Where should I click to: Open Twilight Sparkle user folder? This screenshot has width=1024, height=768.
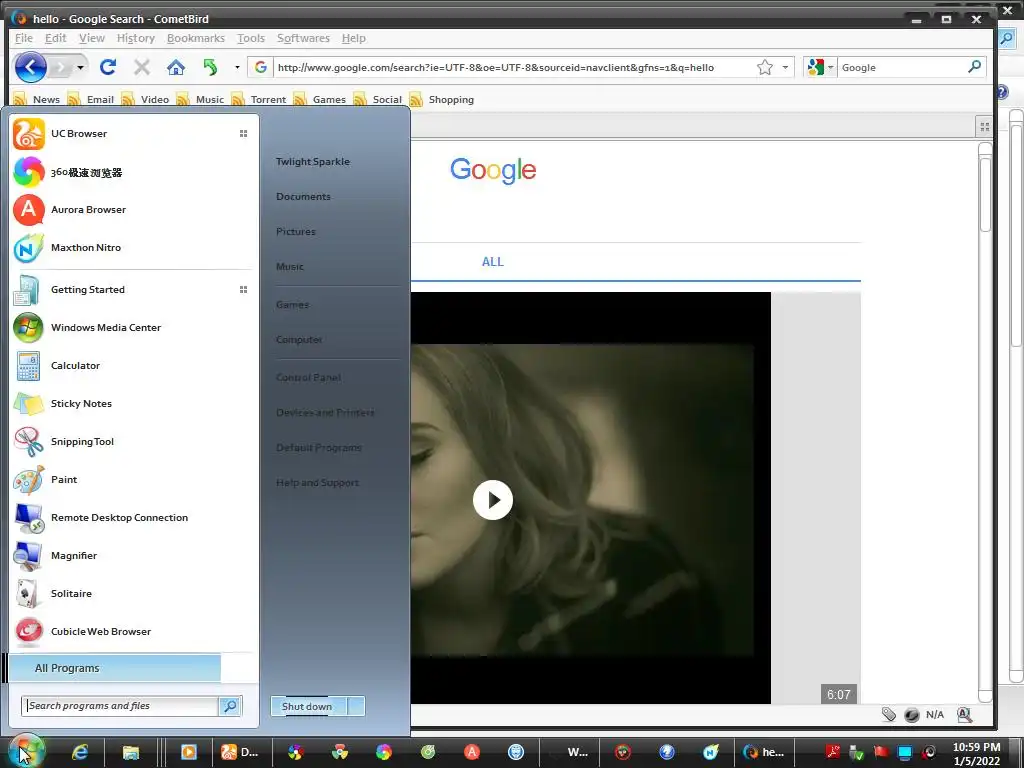click(x=312, y=161)
